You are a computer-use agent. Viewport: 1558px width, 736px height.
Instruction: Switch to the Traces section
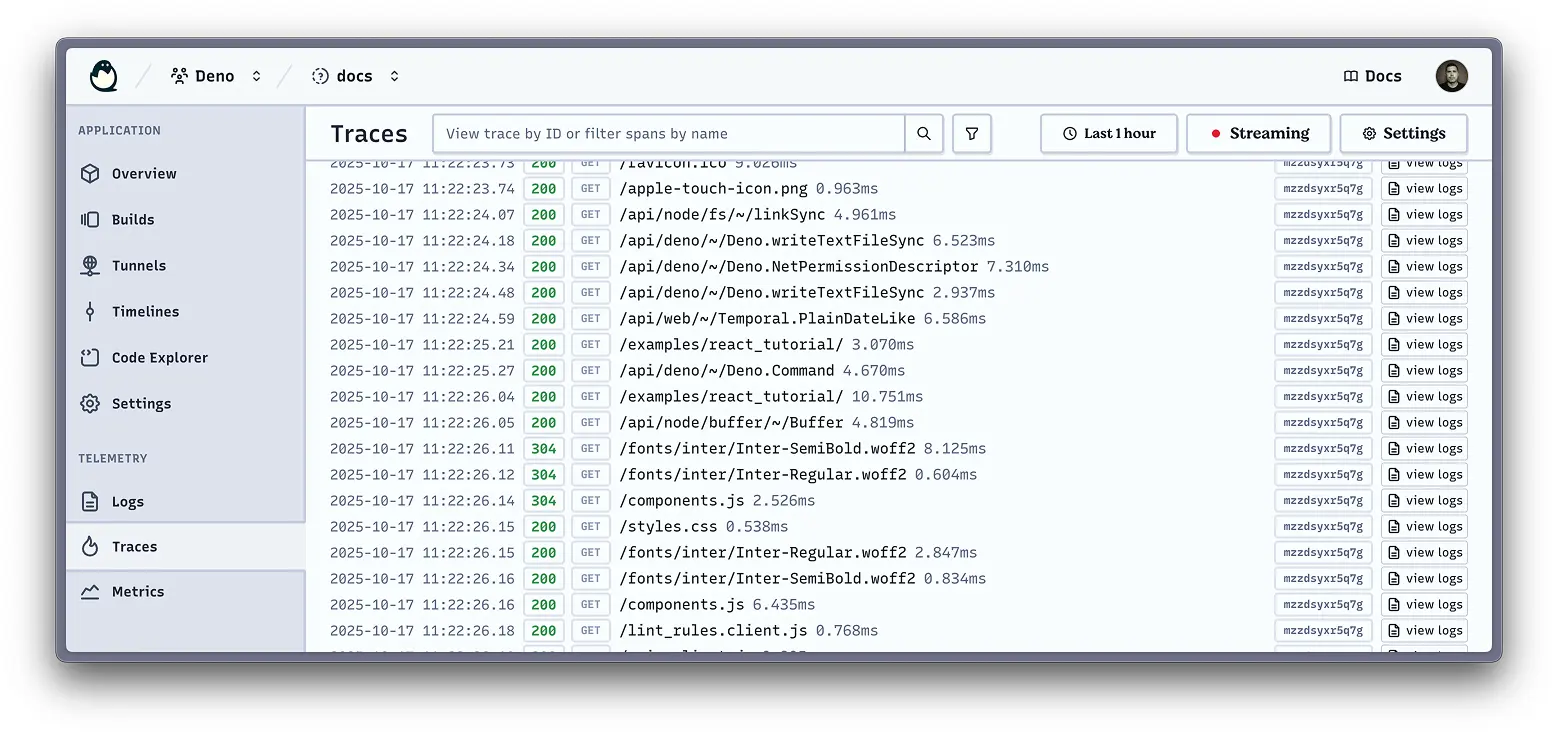point(136,546)
